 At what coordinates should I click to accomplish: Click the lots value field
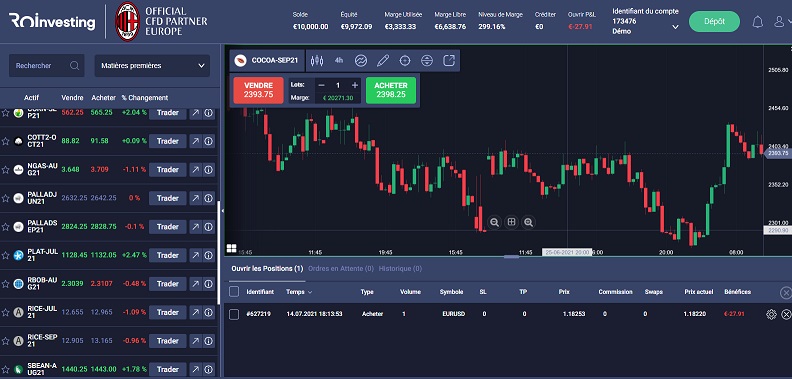pos(338,85)
